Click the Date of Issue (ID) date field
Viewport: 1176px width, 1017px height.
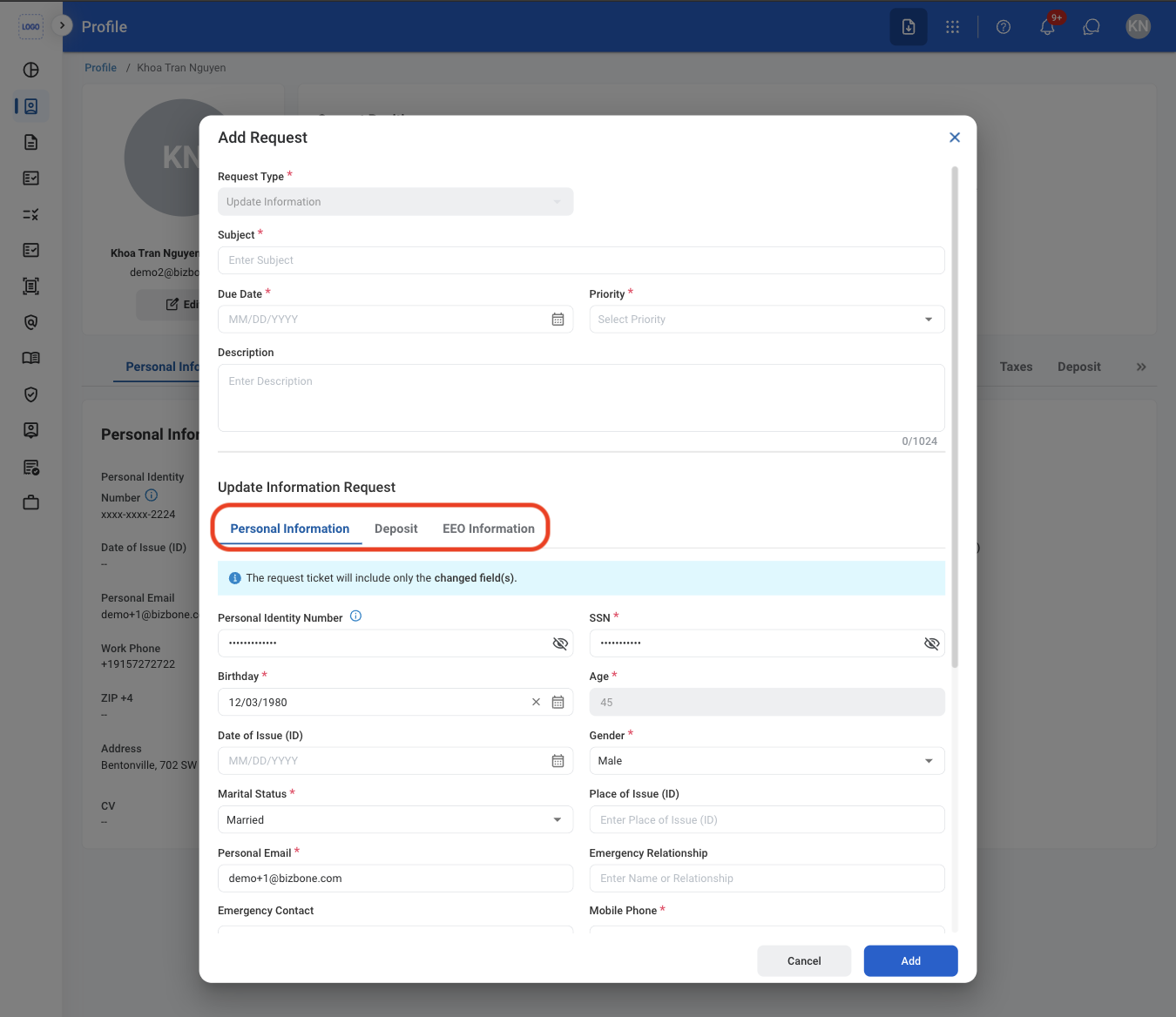(x=395, y=761)
